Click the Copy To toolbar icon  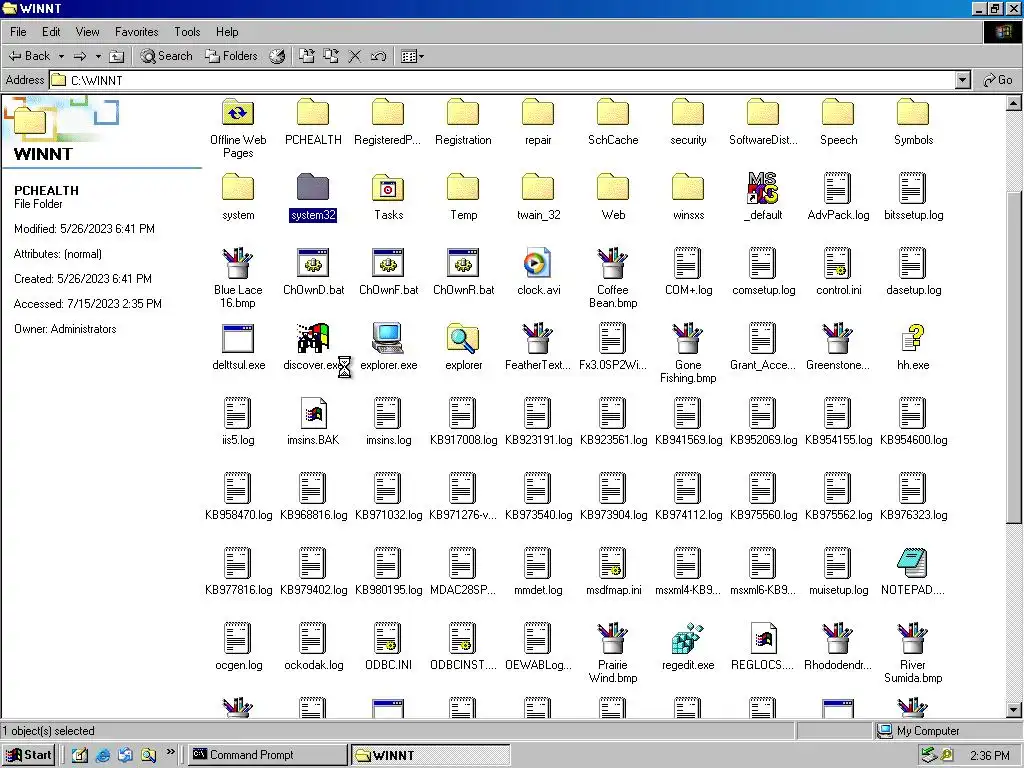click(x=331, y=56)
